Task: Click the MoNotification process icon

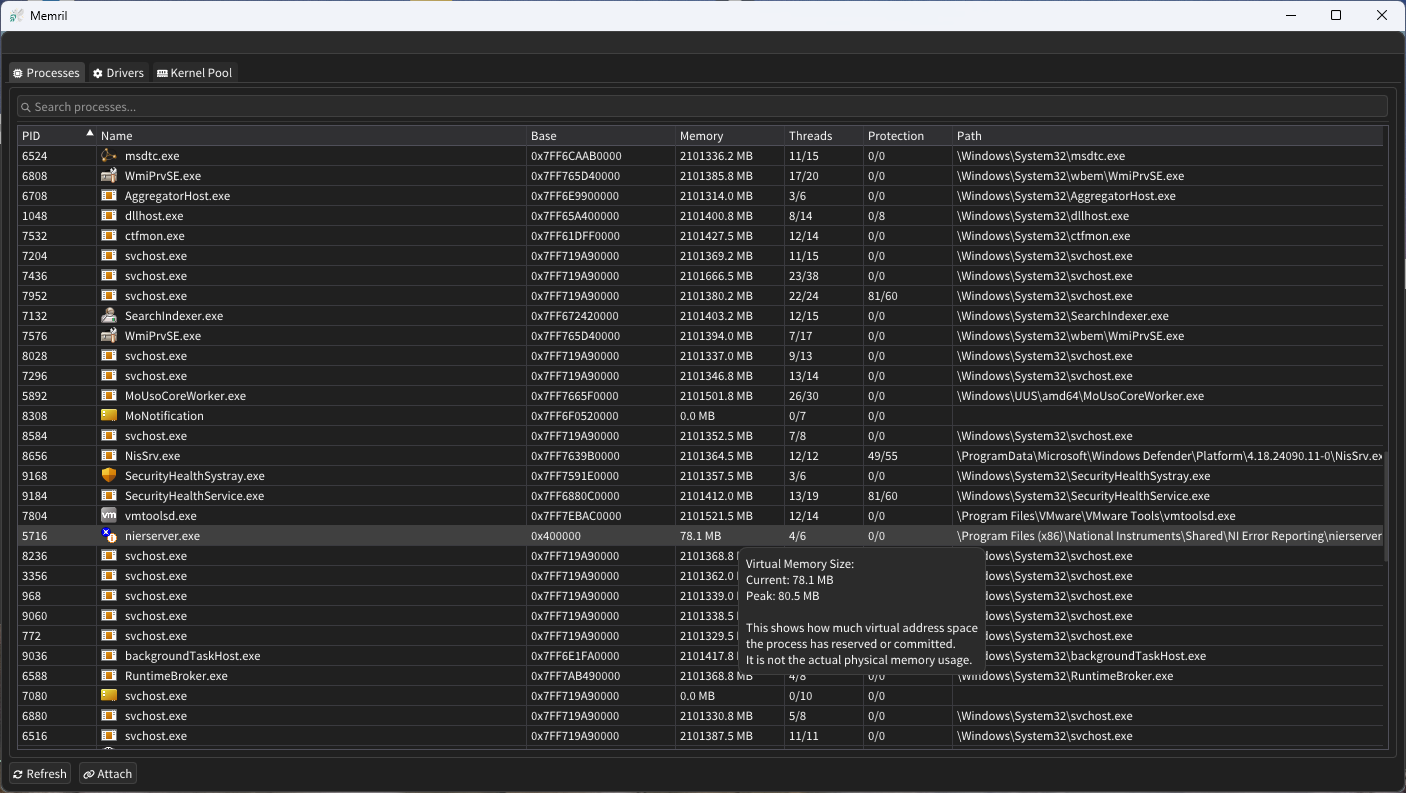Action: [x=109, y=416]
